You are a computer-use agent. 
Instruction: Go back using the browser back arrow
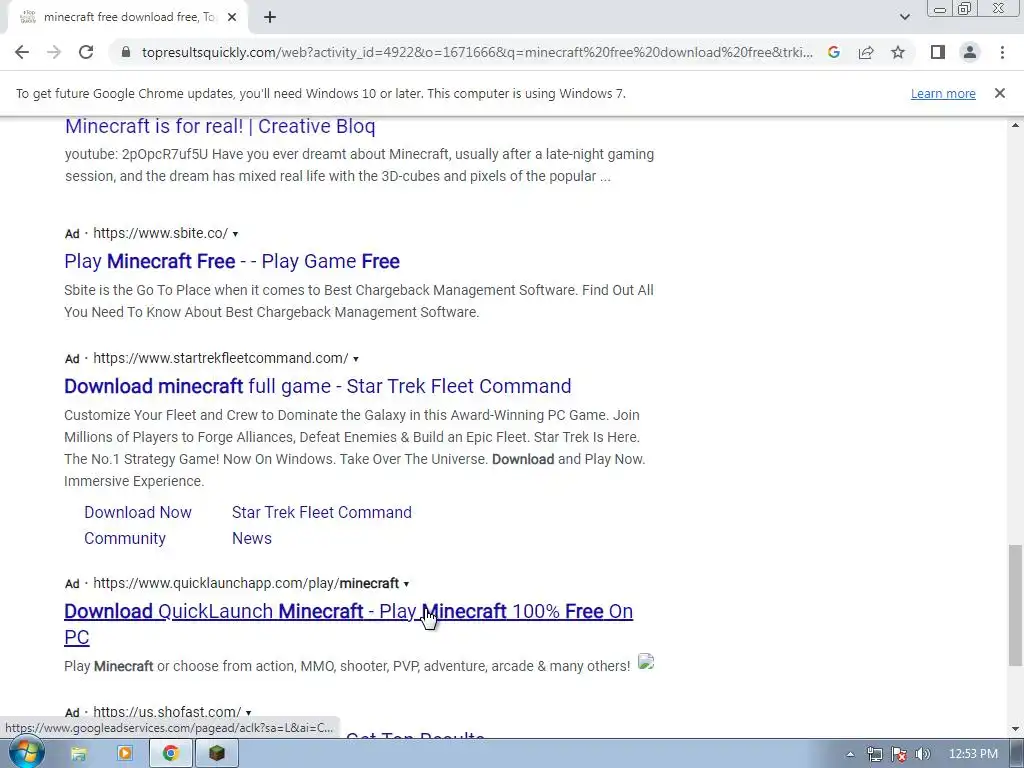coord(22,52)
